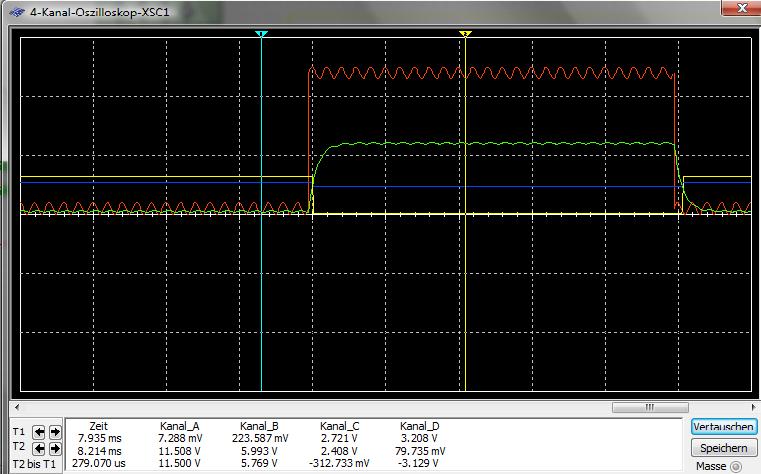Move cursor T2 right with arrow button
Screen dimensions: 761x474
click(x=55, y=448)
